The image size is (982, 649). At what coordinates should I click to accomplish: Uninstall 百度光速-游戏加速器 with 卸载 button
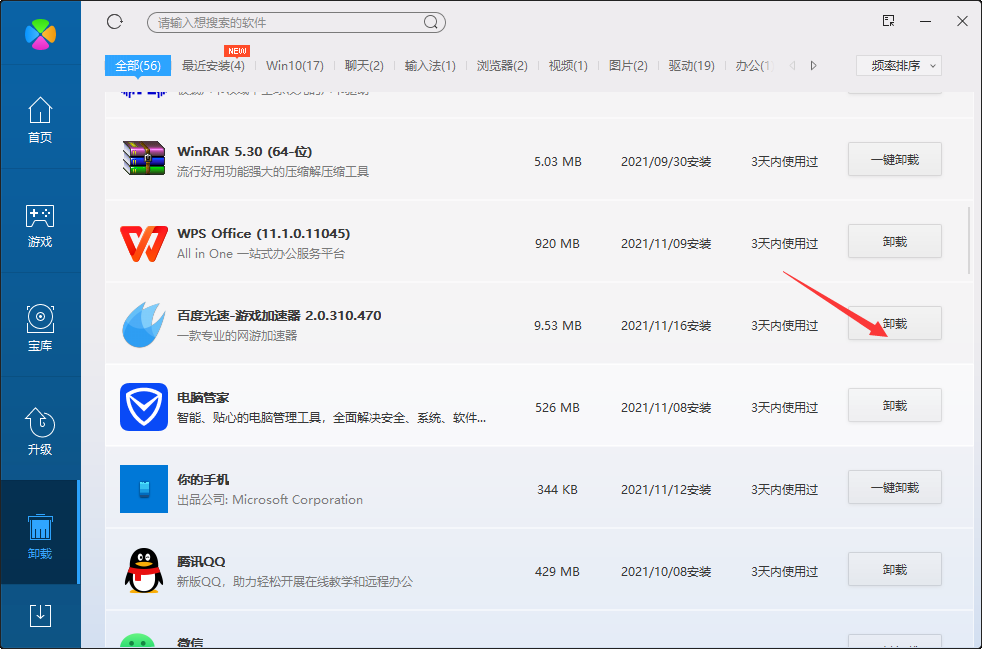(x=895, y=324)
